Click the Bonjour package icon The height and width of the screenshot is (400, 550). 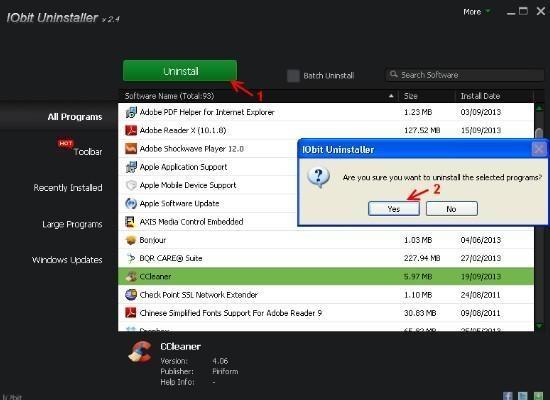point(131,240)
